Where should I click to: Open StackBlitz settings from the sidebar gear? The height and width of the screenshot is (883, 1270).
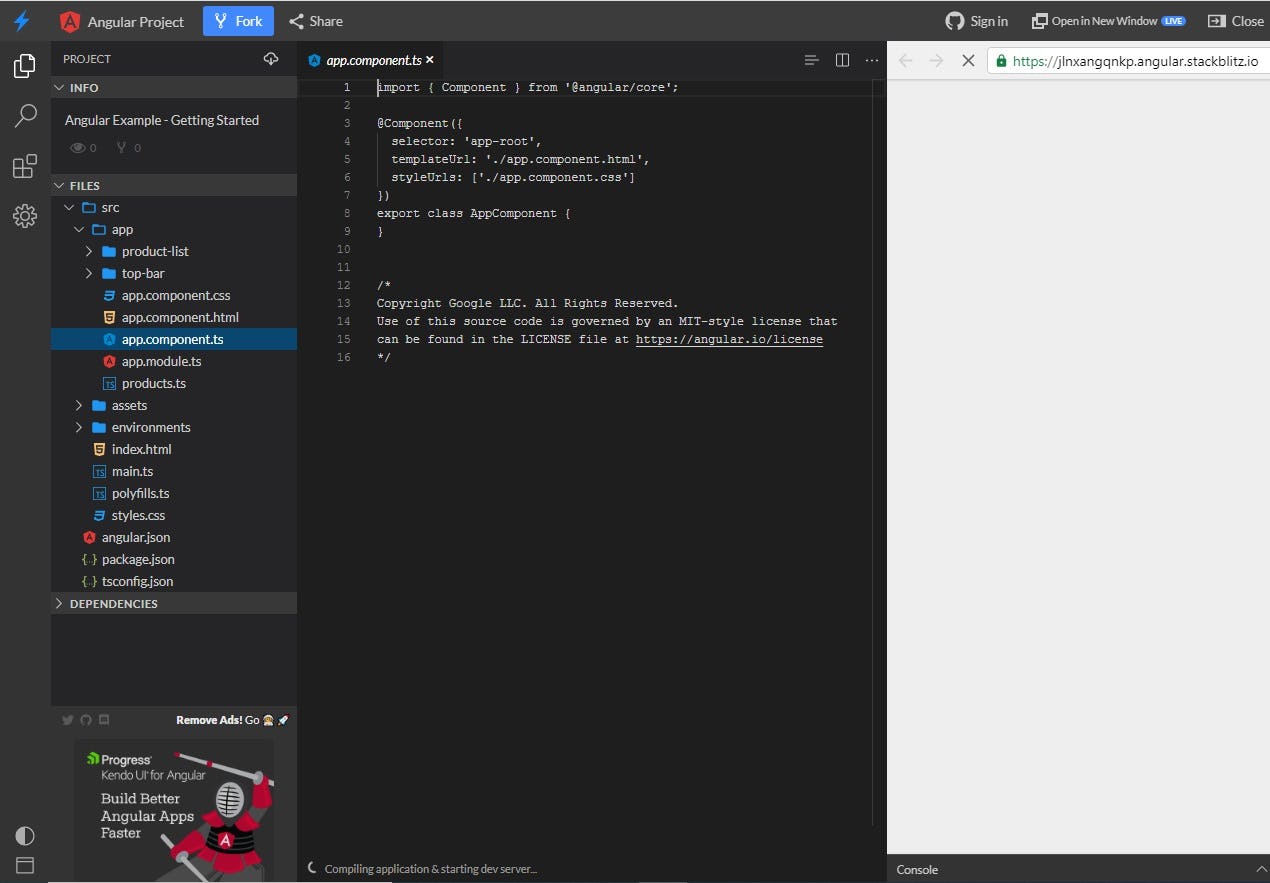[x=24, y=216]
